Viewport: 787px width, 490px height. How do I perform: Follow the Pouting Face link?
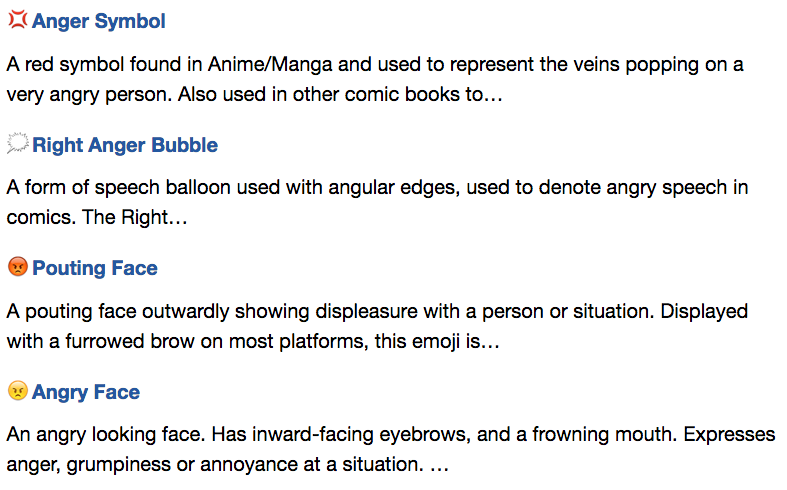tap(95, 268)
